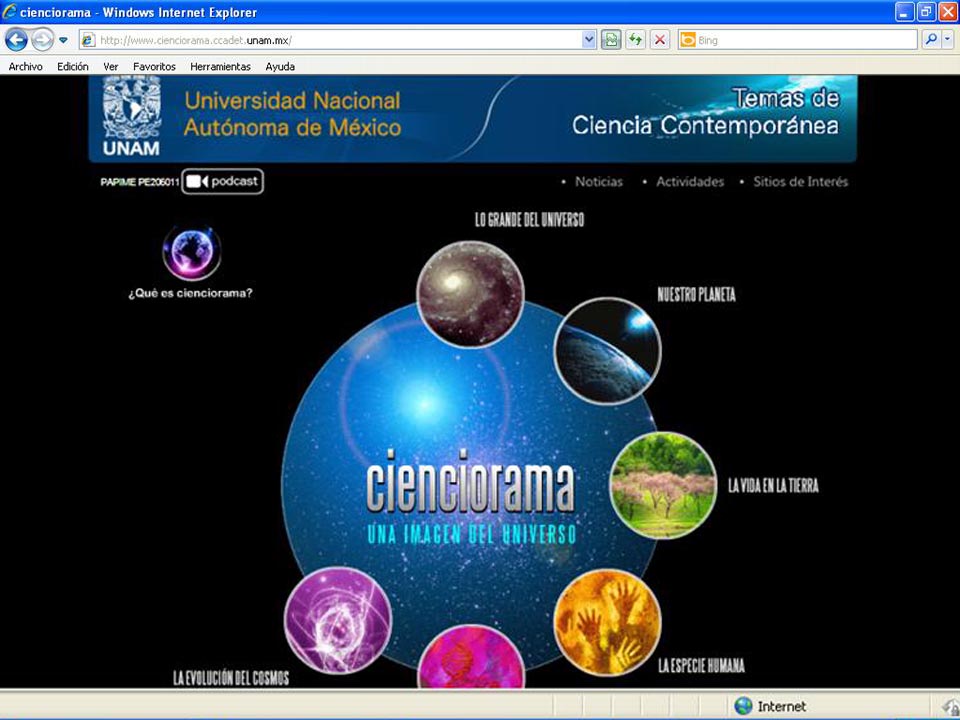Select the Nuestro Planeta label
The image size is (960, 720).
[697, 294]
